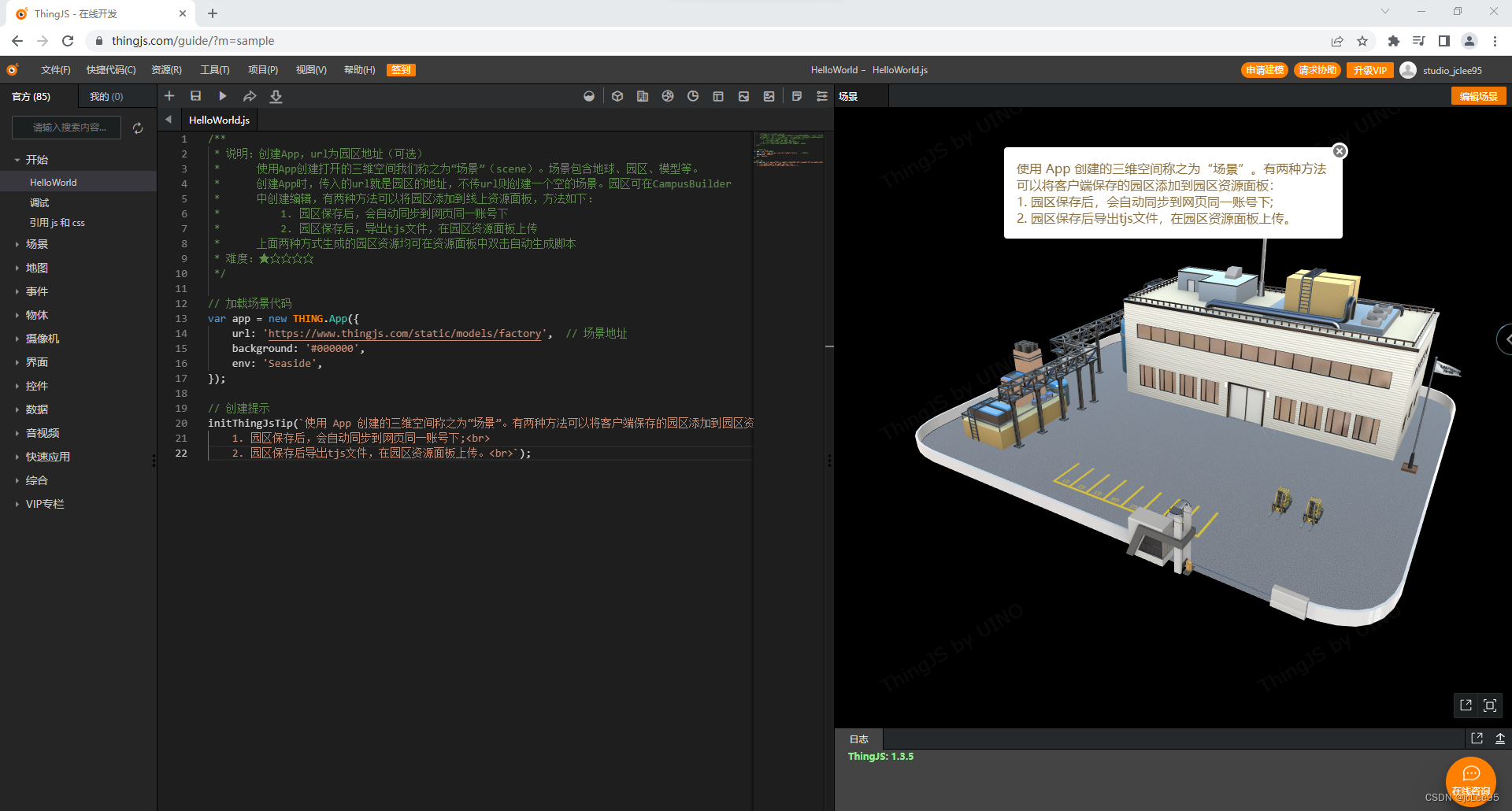The image size is (1512, 811).
Task: Click the 升级VIP button
Action: click(x=1369, y=70)
